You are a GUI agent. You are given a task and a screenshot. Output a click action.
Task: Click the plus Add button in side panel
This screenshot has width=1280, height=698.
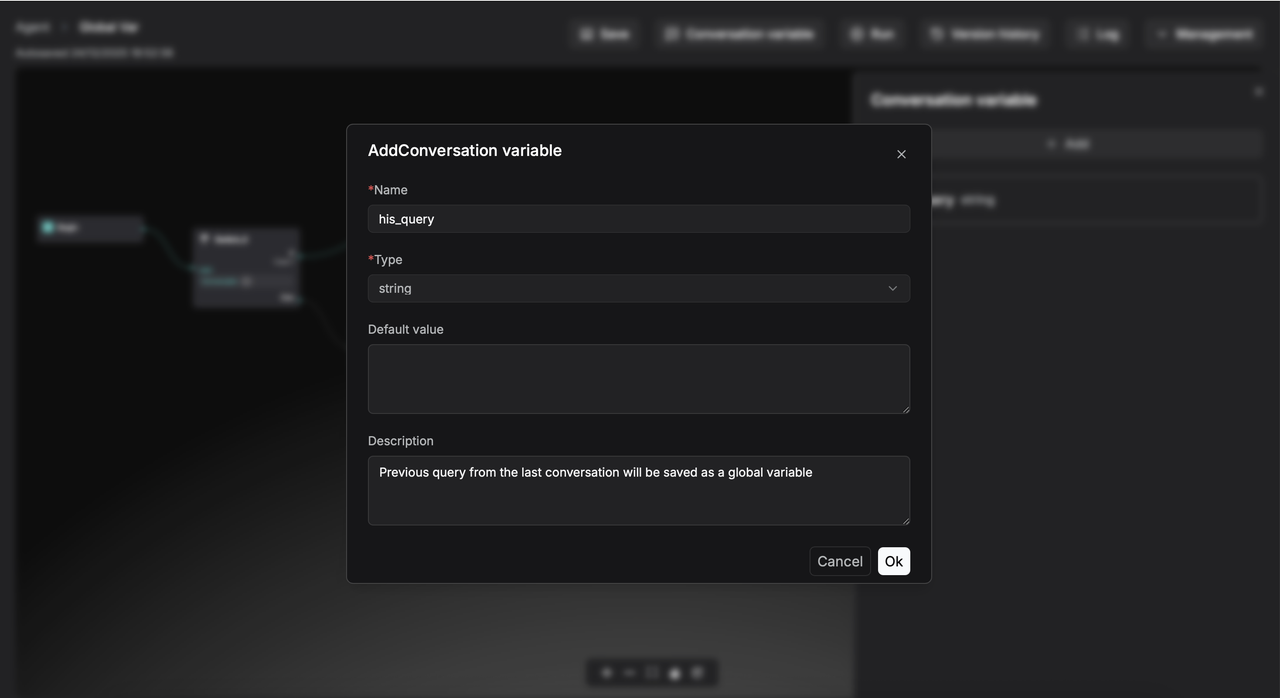(x=1067, y=144)
